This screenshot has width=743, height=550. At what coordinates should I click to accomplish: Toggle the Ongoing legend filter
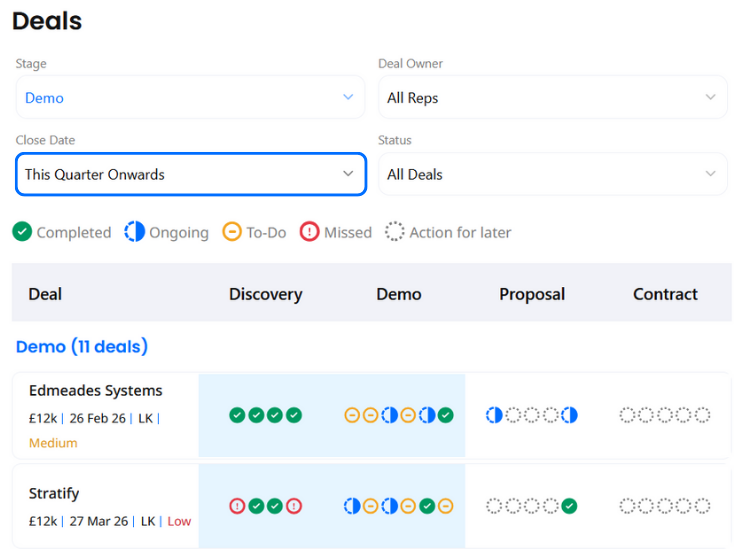(167, 232)
